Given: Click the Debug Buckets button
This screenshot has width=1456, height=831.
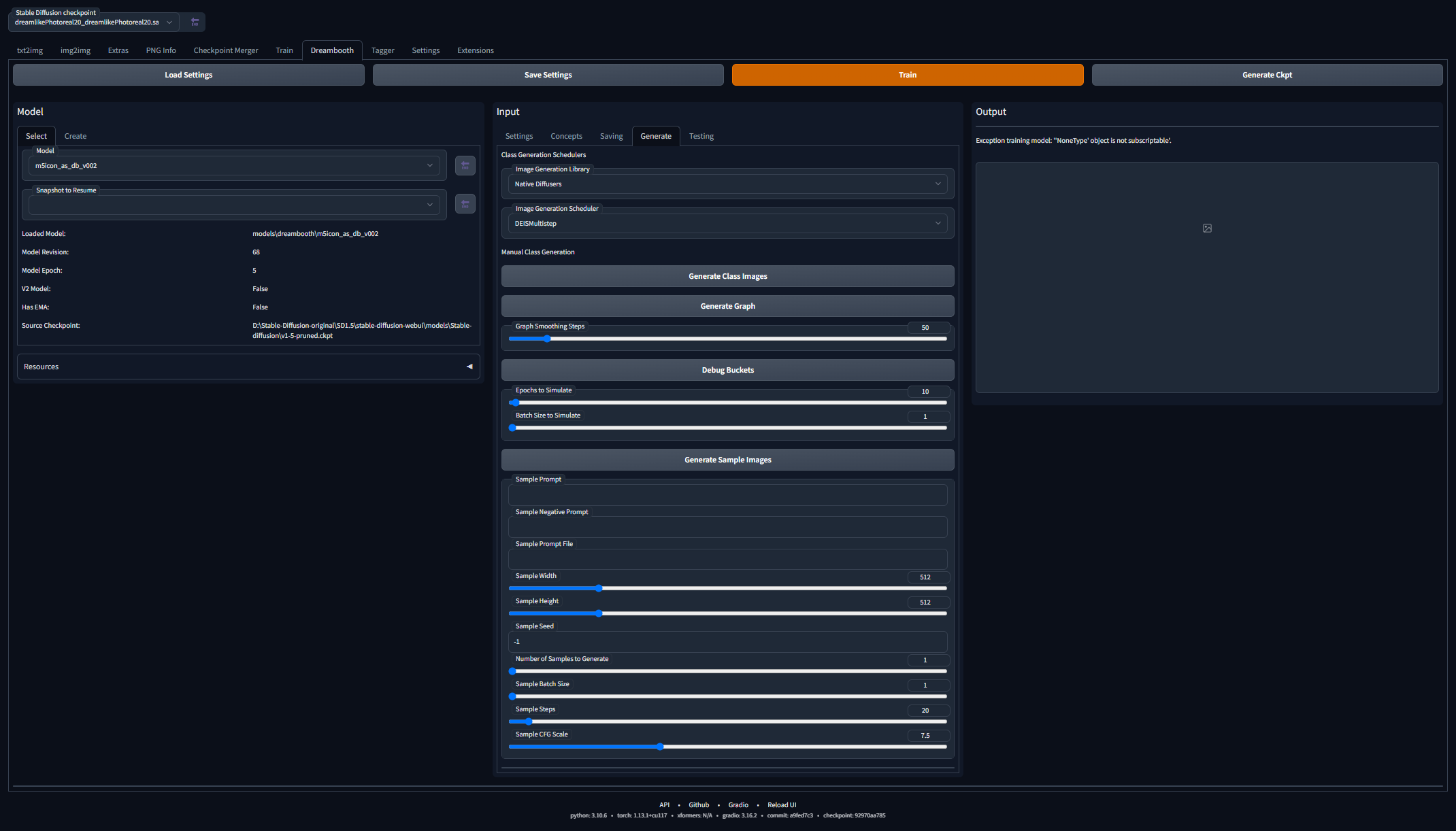Looking at the screenshot, I should pos(727,370).
